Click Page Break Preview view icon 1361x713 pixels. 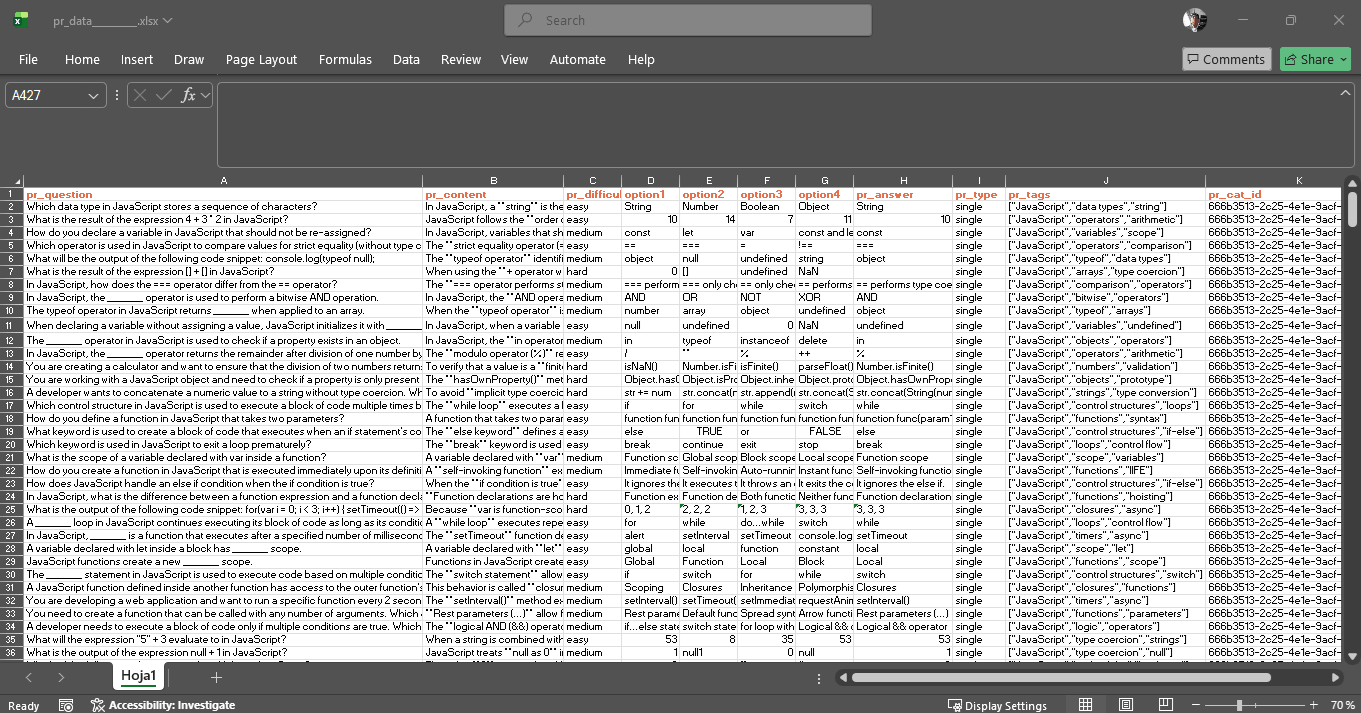point(1166,705)
